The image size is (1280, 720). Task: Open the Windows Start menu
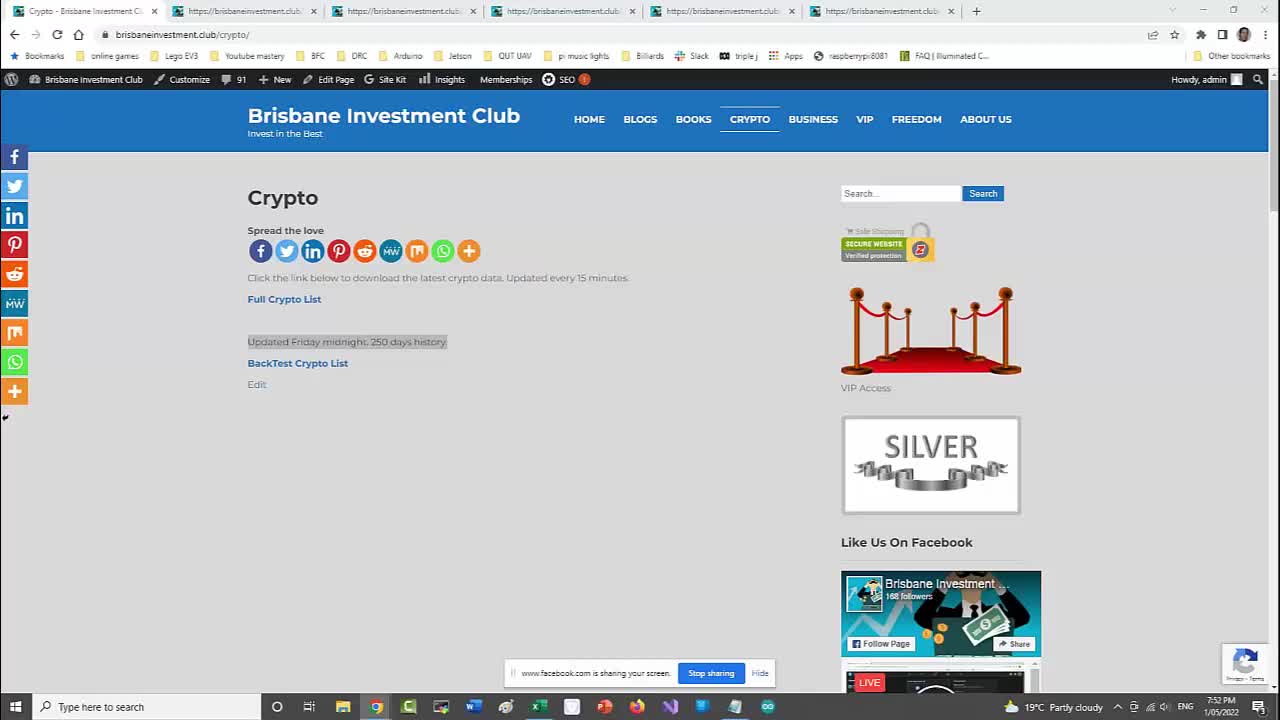15,707
